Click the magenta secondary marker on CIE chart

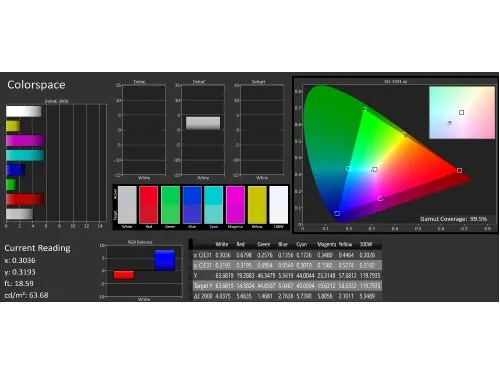[380, 199]
